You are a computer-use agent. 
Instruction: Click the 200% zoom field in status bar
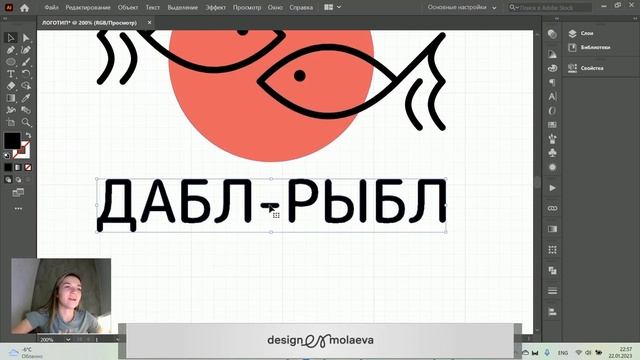pyautogui.click(x=52, y=339)
